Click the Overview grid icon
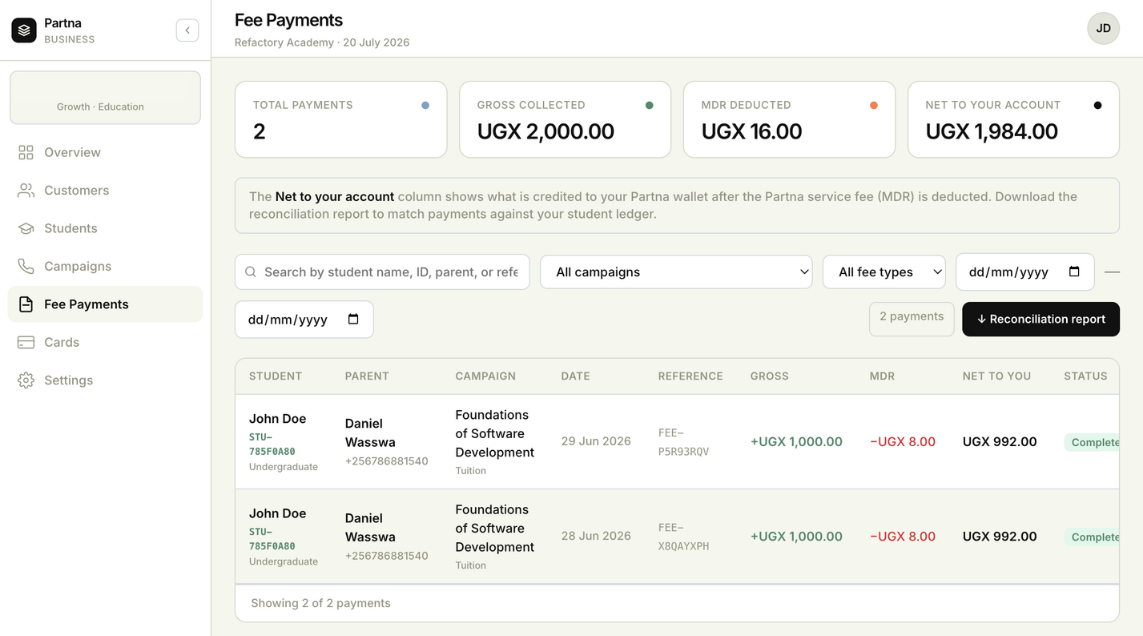 [26, 152]
